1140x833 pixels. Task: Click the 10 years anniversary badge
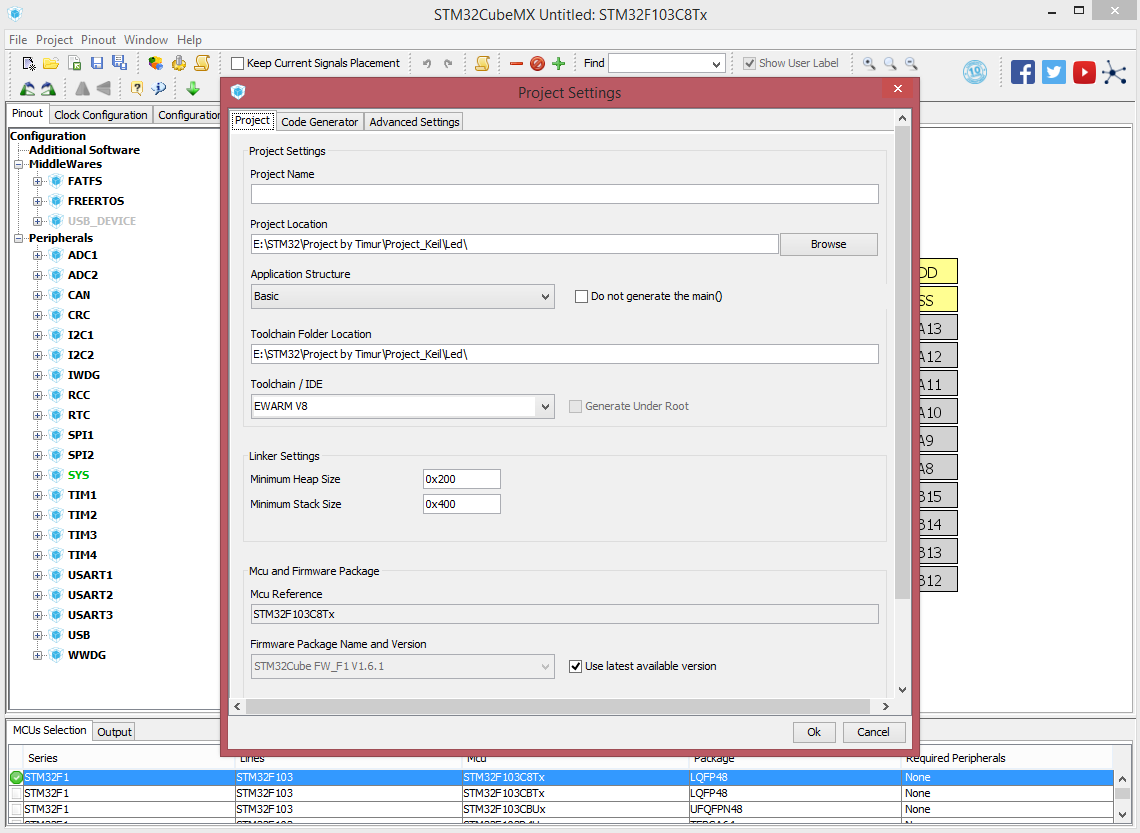(x=975, y=72)
